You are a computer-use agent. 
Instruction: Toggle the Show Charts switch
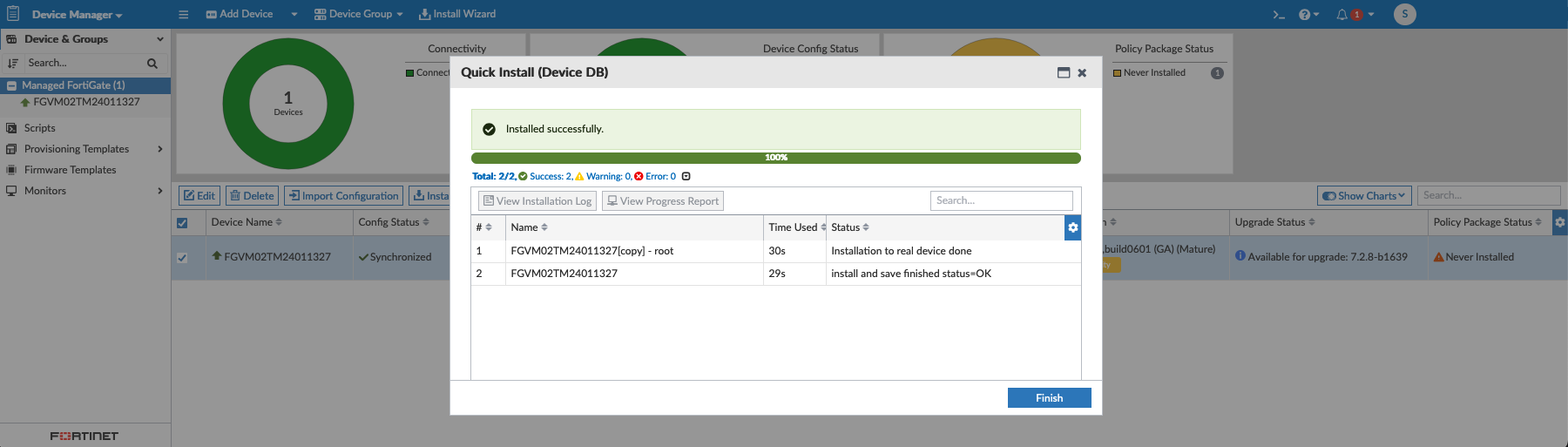pos(1329,196)
